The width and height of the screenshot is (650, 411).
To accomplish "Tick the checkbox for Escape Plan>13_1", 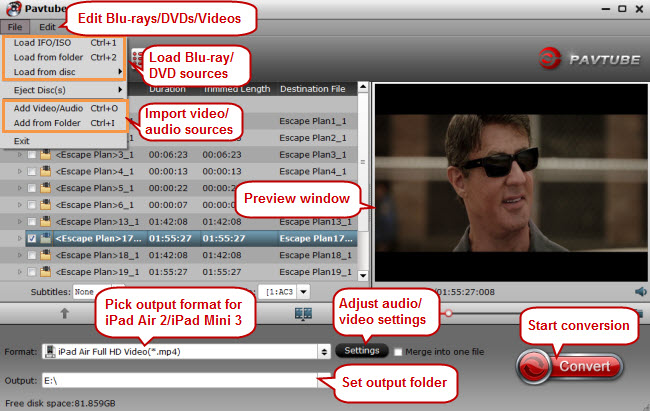I will (32, 221).
